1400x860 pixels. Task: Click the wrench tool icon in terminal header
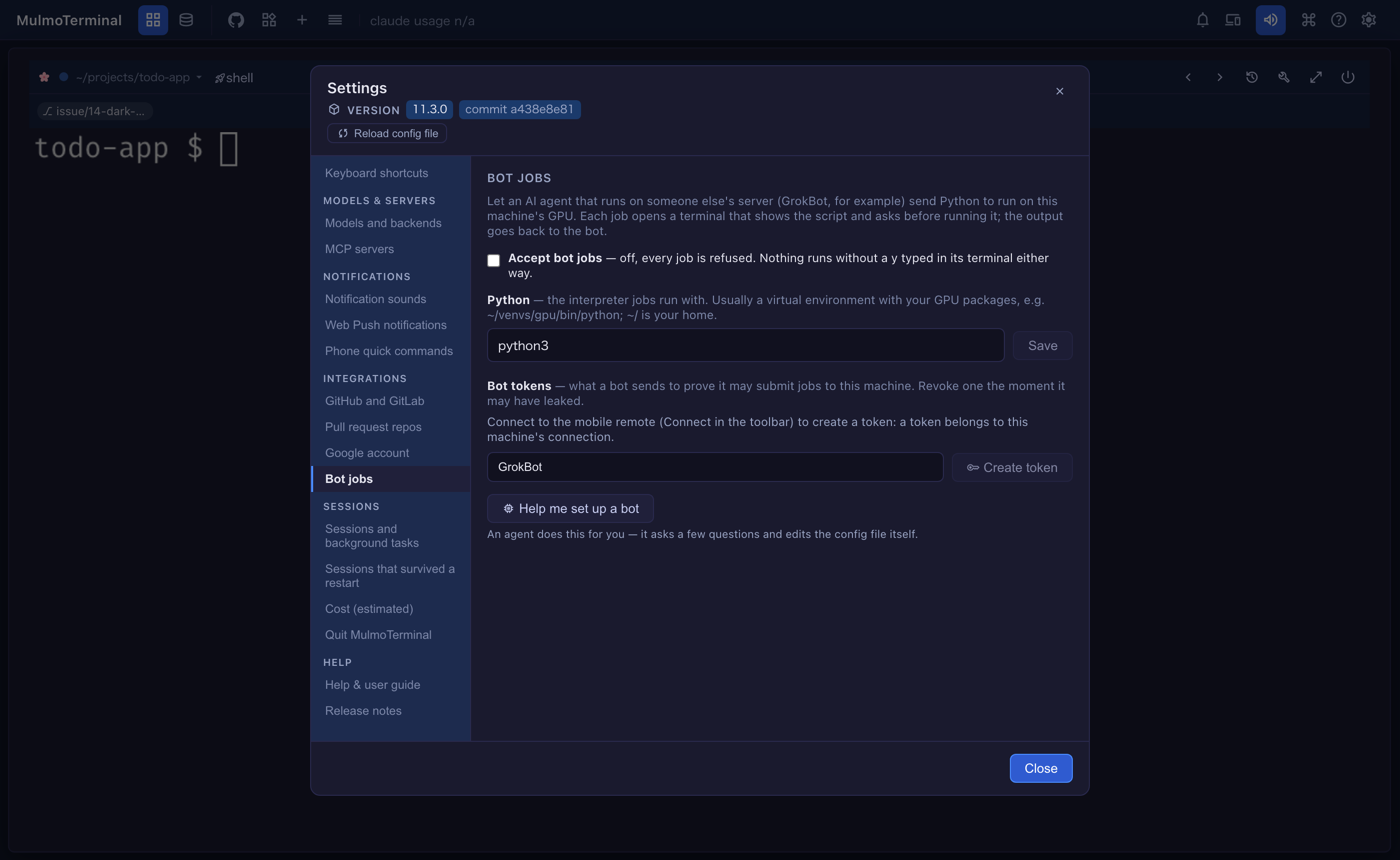tap(1284, 77)
